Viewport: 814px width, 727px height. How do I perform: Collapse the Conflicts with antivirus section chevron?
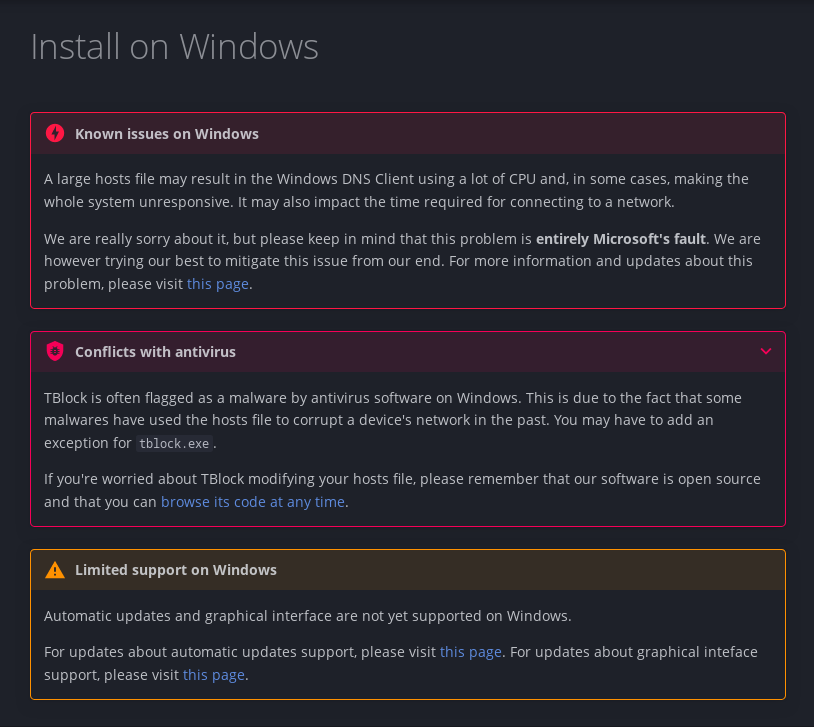pyautogui.click(x=766, y=352)
